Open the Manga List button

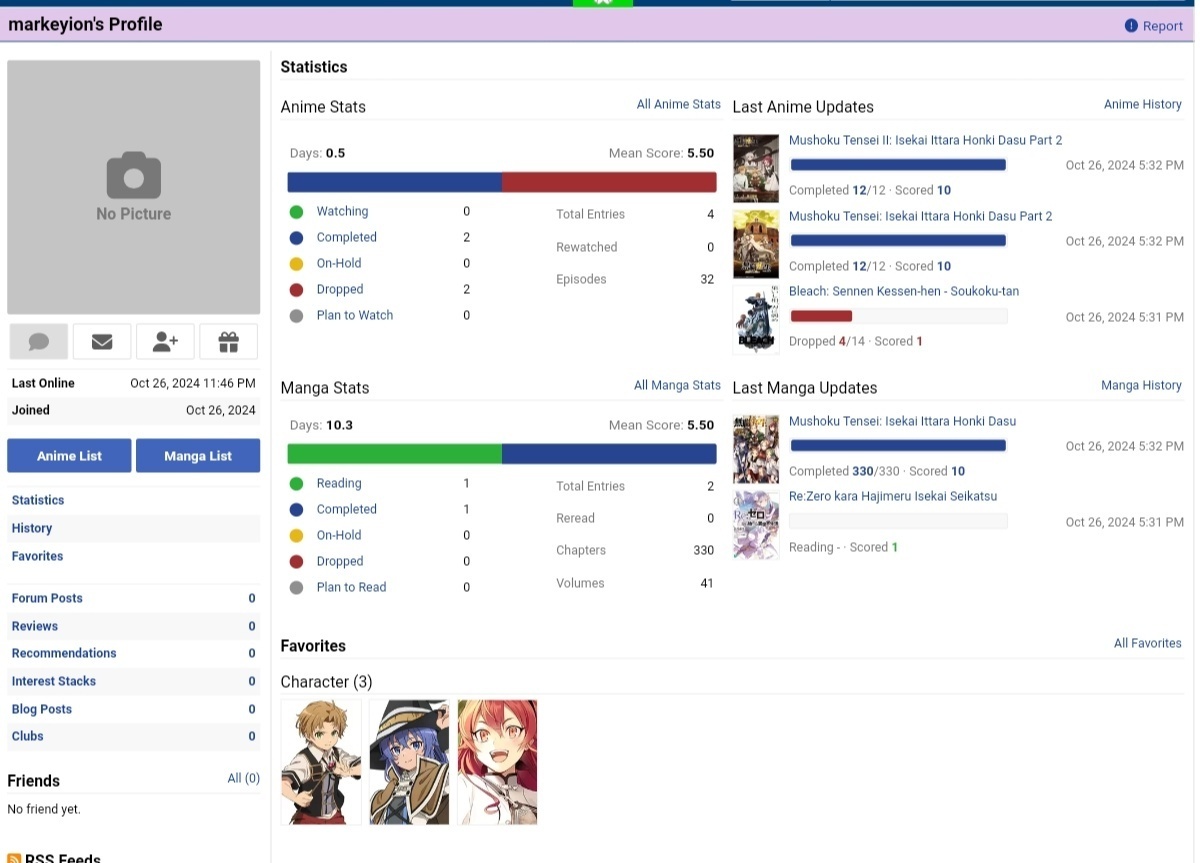tap(198, 456)
